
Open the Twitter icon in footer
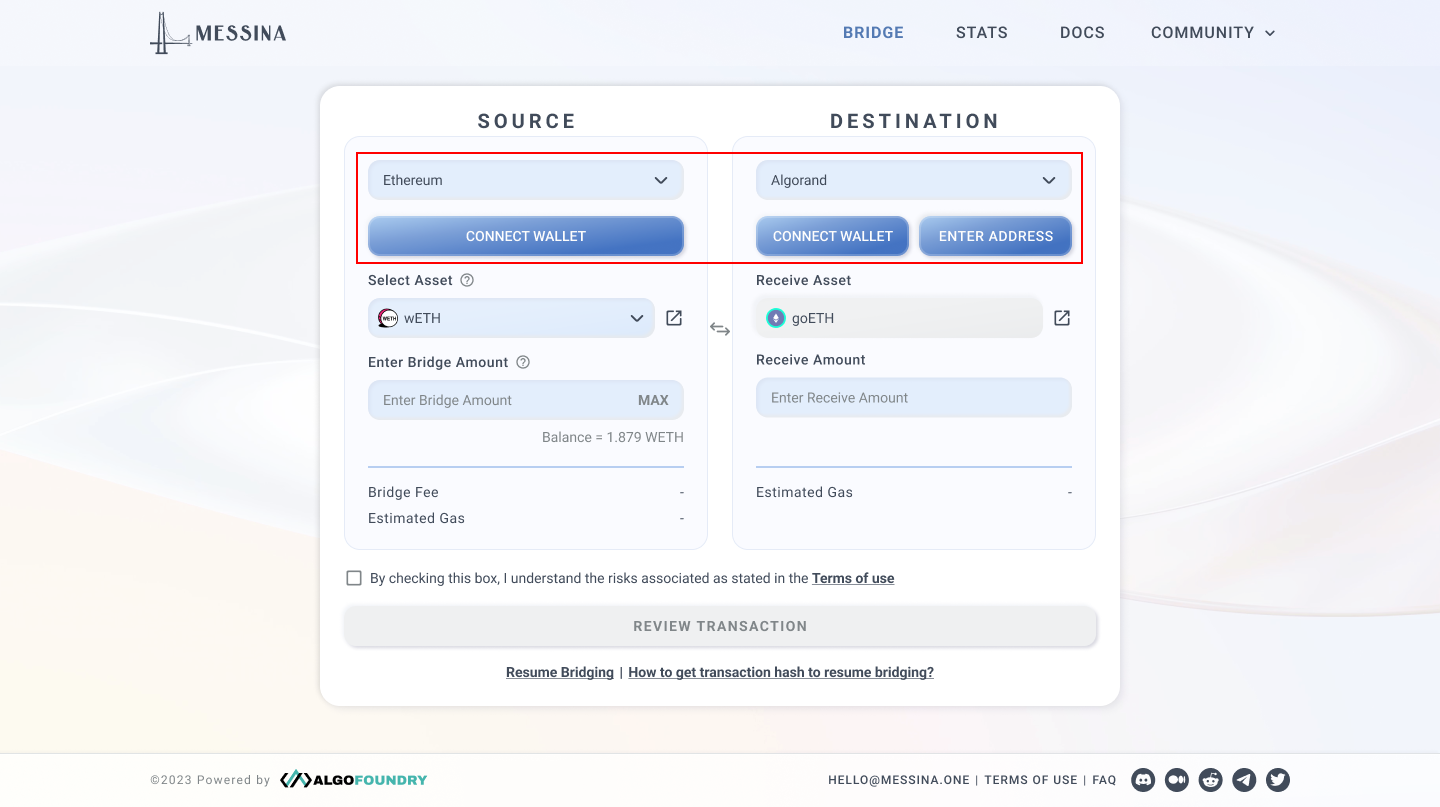pos(1278,780)
